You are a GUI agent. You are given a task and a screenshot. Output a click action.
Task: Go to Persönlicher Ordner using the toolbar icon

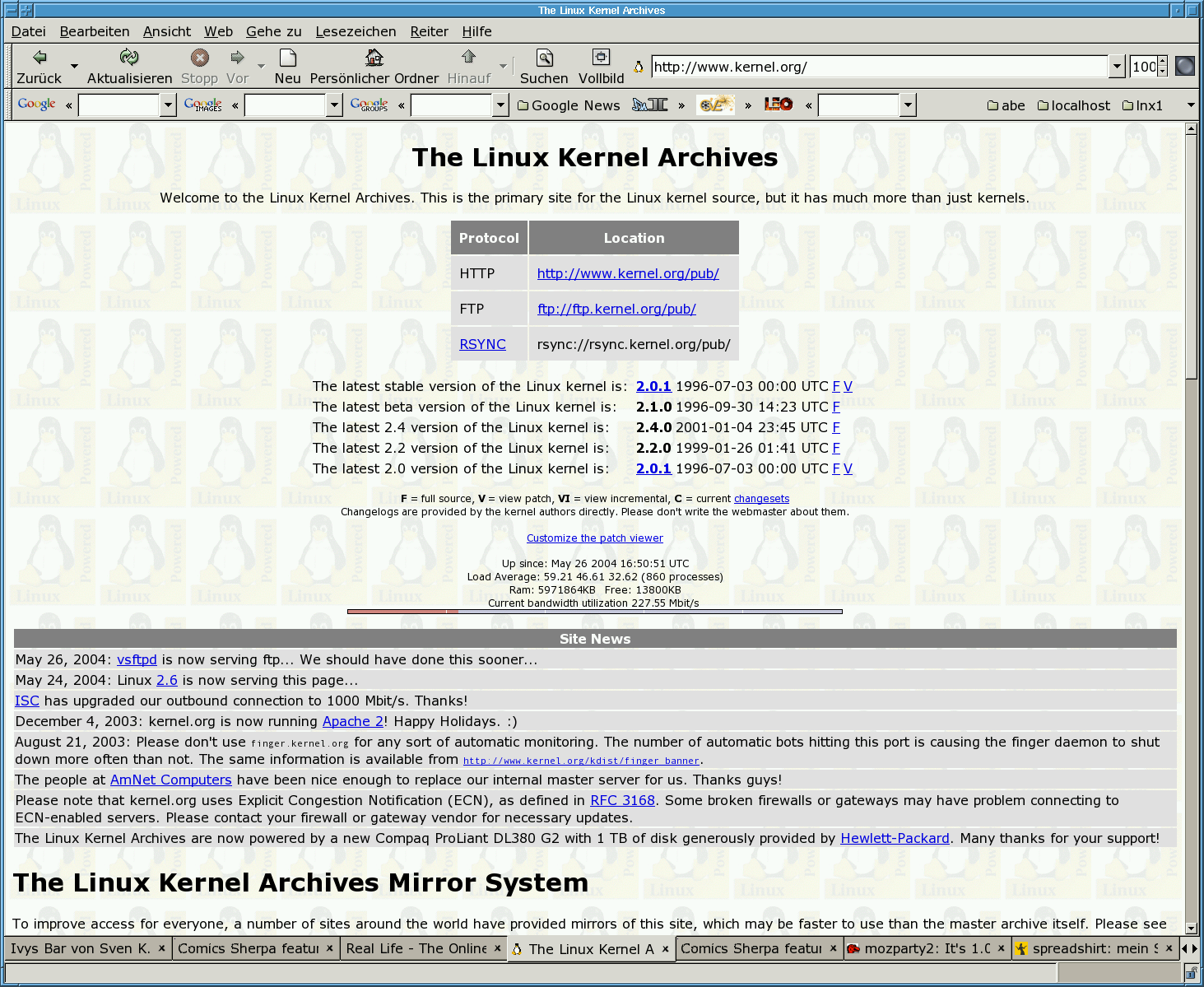tap(374, 57)
